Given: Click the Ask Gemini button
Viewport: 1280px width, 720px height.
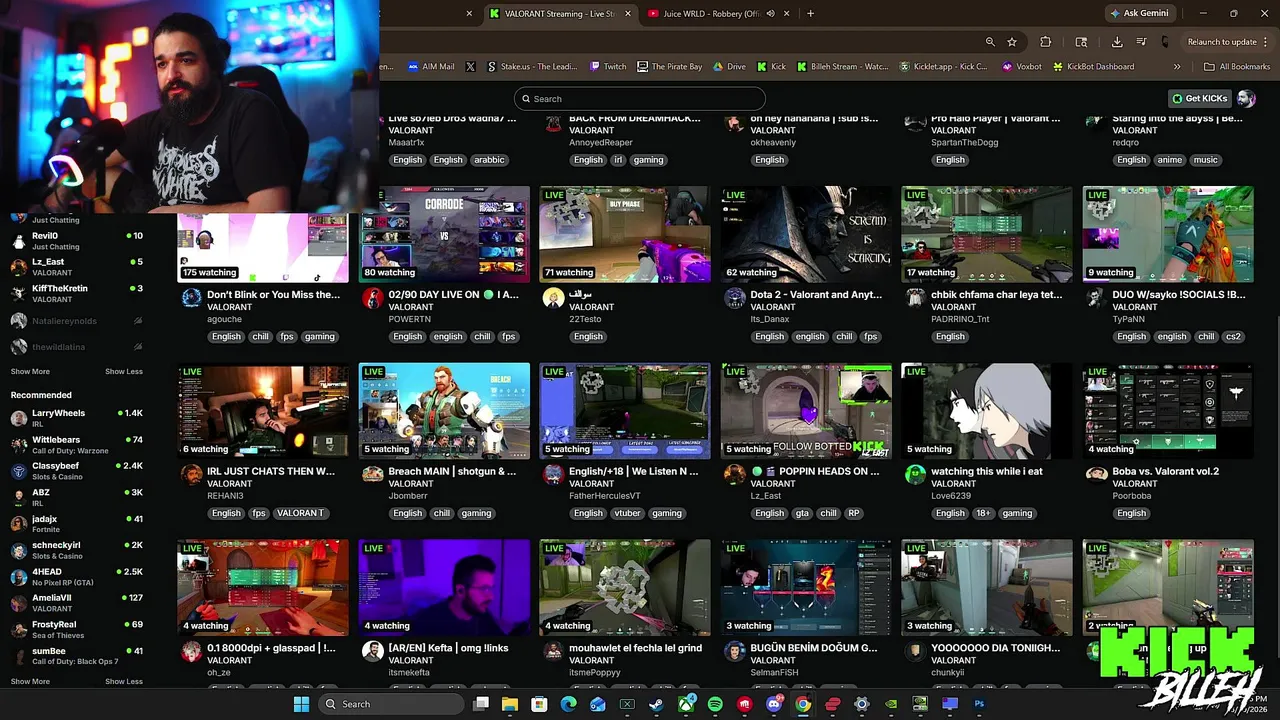Looking at the screenshot, I should (x=1138, y=14).
